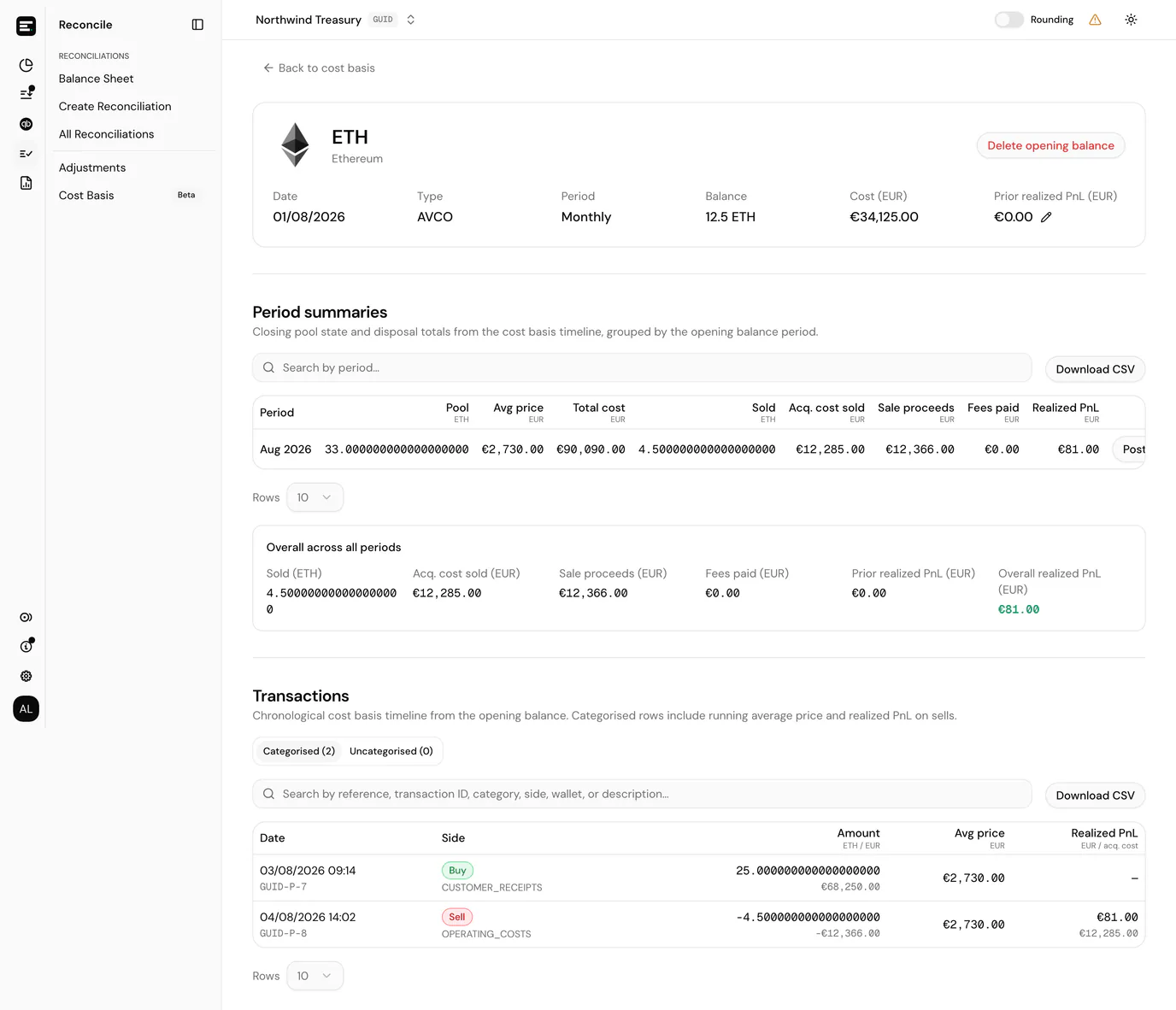1176x1010 pixels.
Task: Open the info icon with notification dot
Action: 26,646
